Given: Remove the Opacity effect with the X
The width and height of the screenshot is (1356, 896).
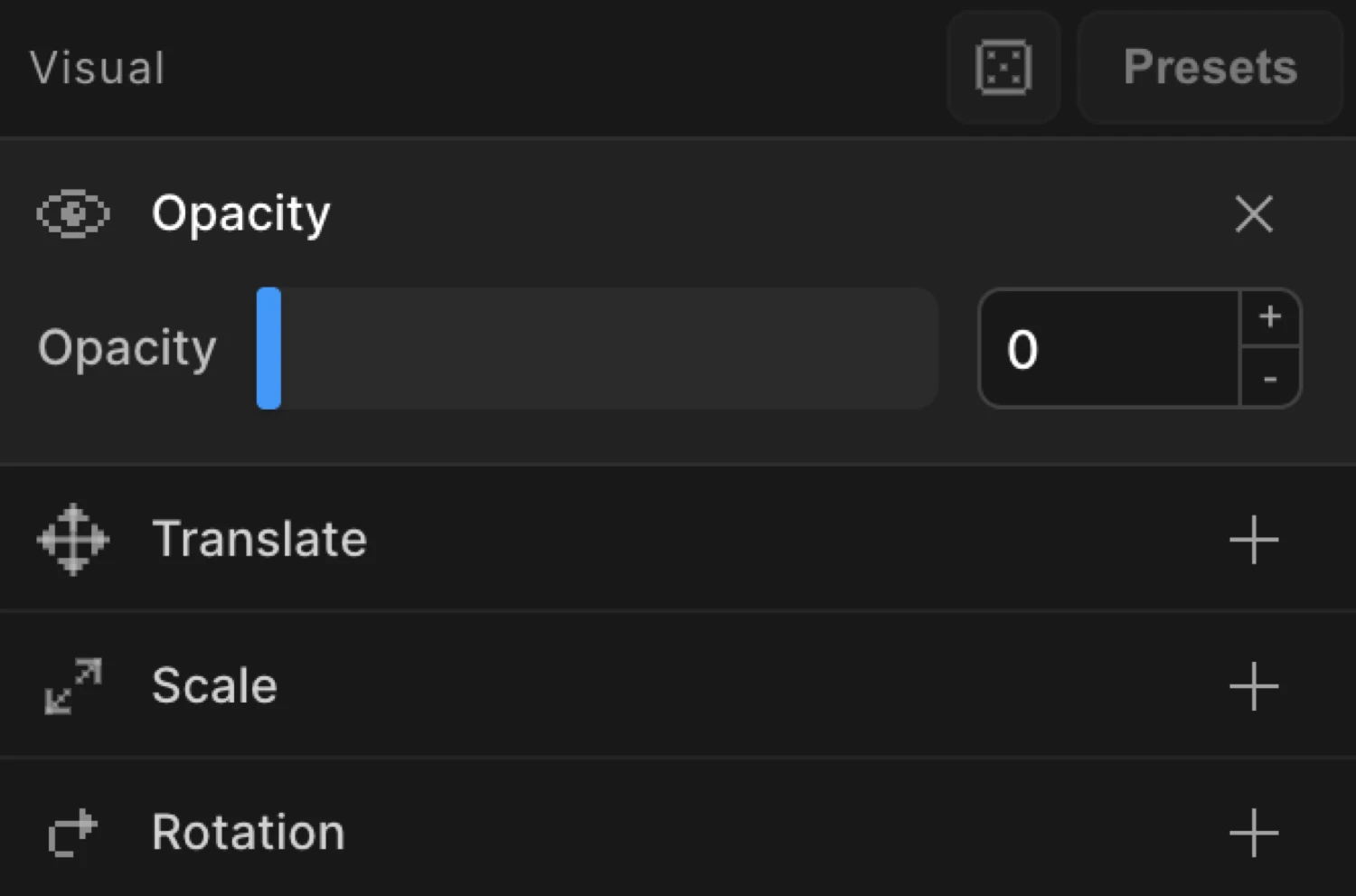Looking at the screenshot, I should (x=1254, y=214).
